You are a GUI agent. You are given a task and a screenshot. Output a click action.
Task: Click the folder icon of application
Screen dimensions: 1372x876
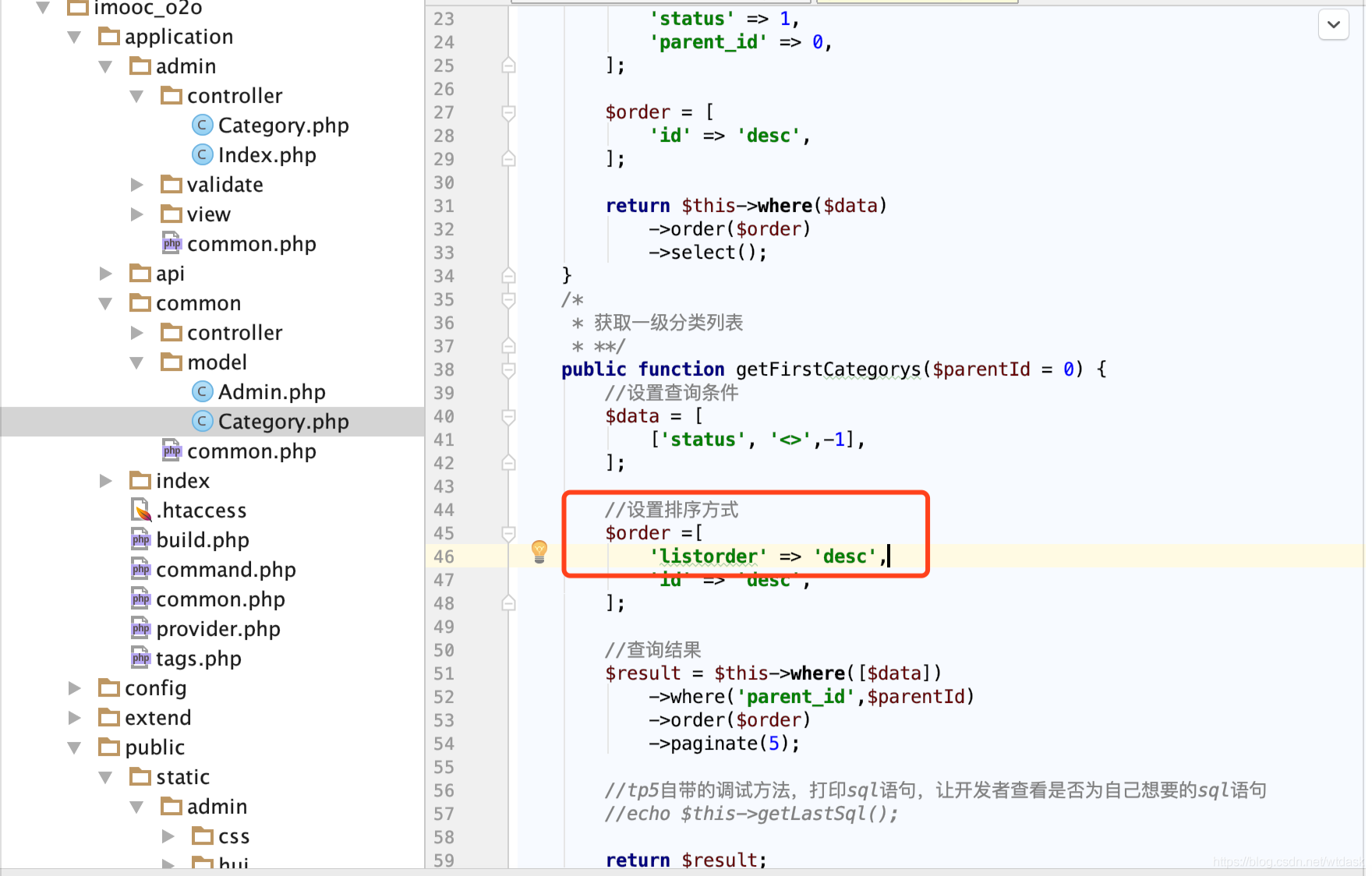[109, 37]
